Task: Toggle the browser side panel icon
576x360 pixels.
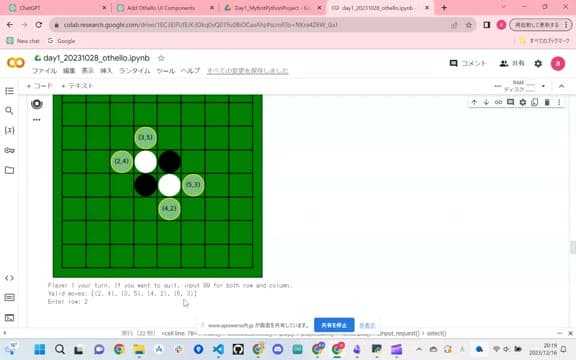Action: tap(487, 25)
